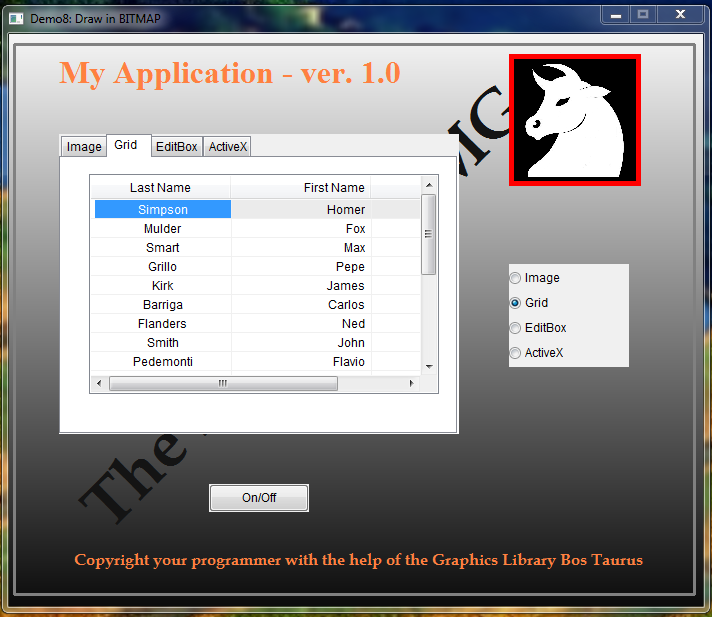
Task: Click the vertical scrollbar thumb
Action: 429,234
